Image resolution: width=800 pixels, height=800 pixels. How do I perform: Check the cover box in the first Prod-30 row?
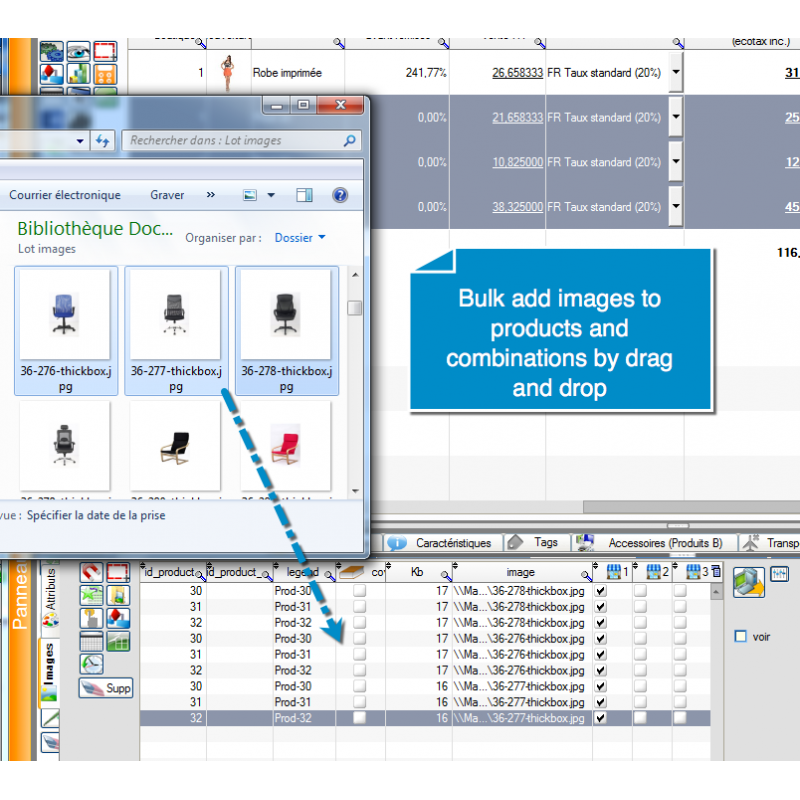tap(360, 591)
